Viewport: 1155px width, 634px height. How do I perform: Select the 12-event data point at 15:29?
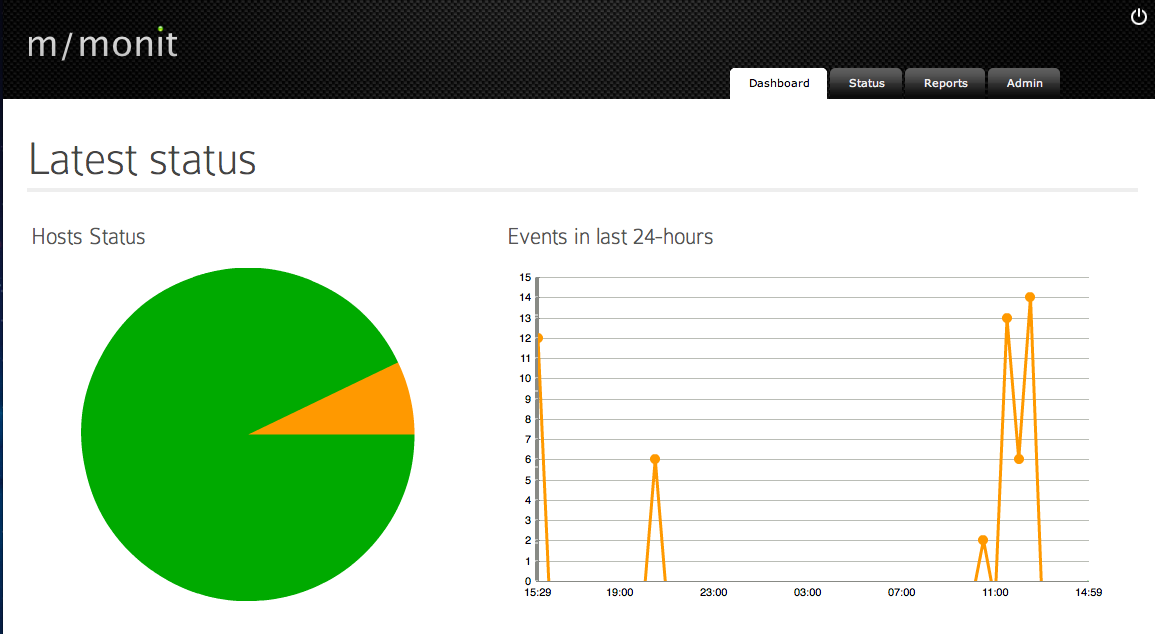(x=539, y=338)
